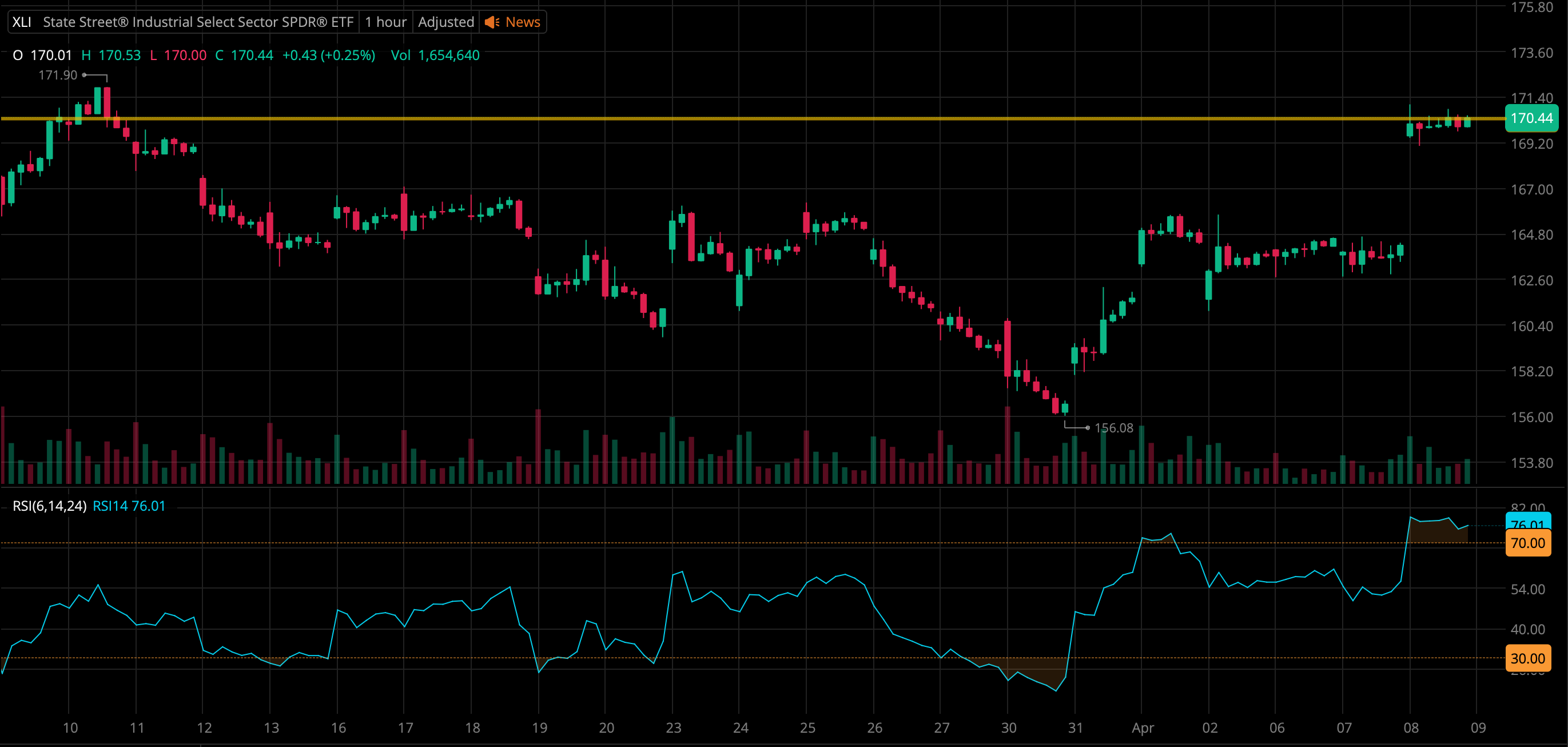
Task: Click the XLI ticker symbol
Action: [x=21, y=22]
